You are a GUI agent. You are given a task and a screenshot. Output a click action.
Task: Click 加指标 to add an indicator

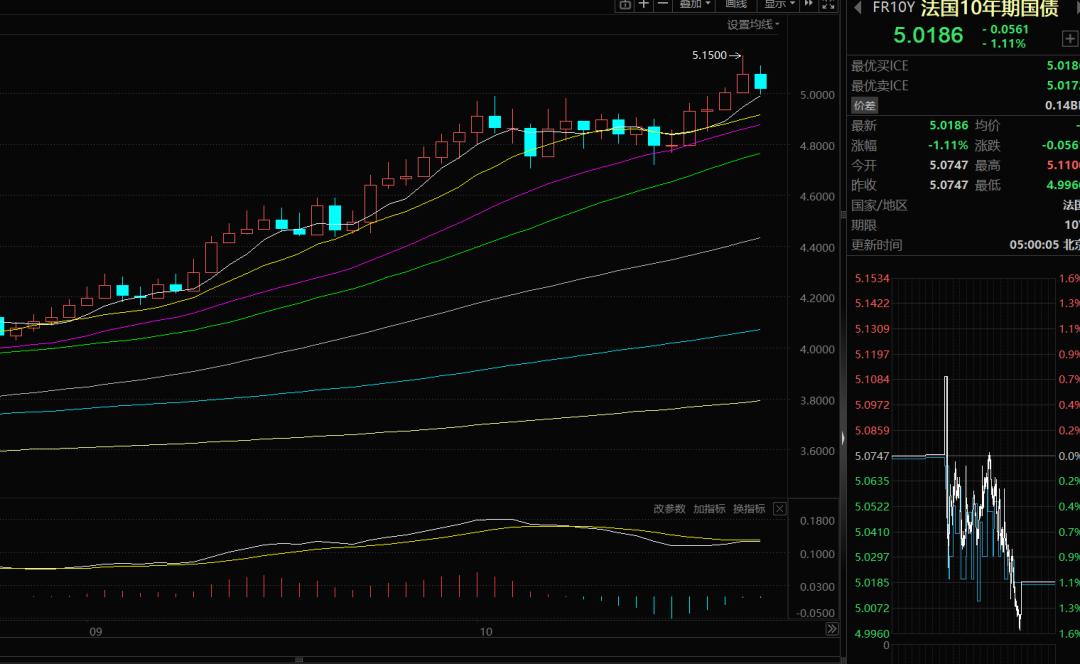[x=709, y=509]
